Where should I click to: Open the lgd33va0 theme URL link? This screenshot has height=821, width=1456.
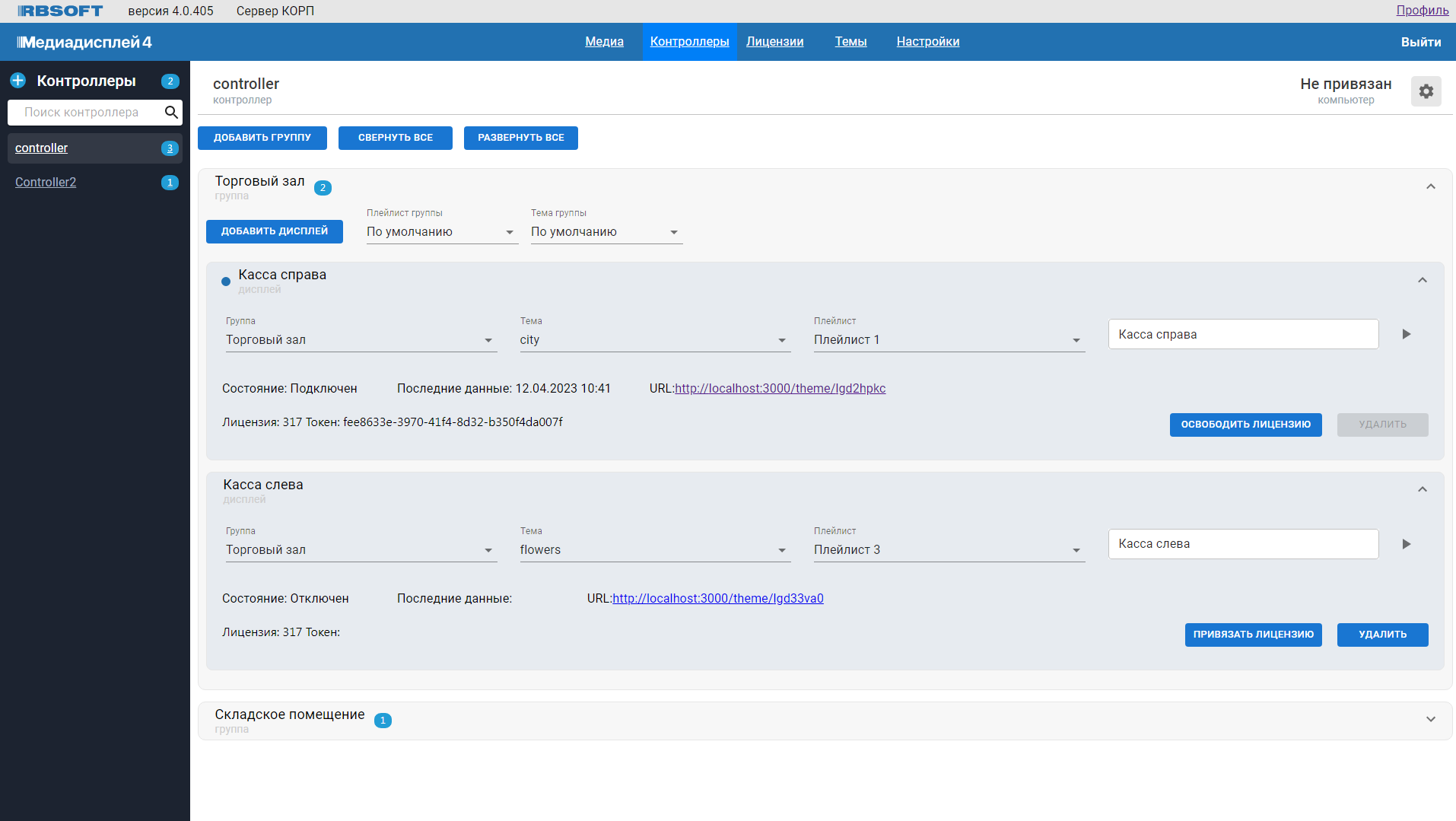(x=717, y=599)
